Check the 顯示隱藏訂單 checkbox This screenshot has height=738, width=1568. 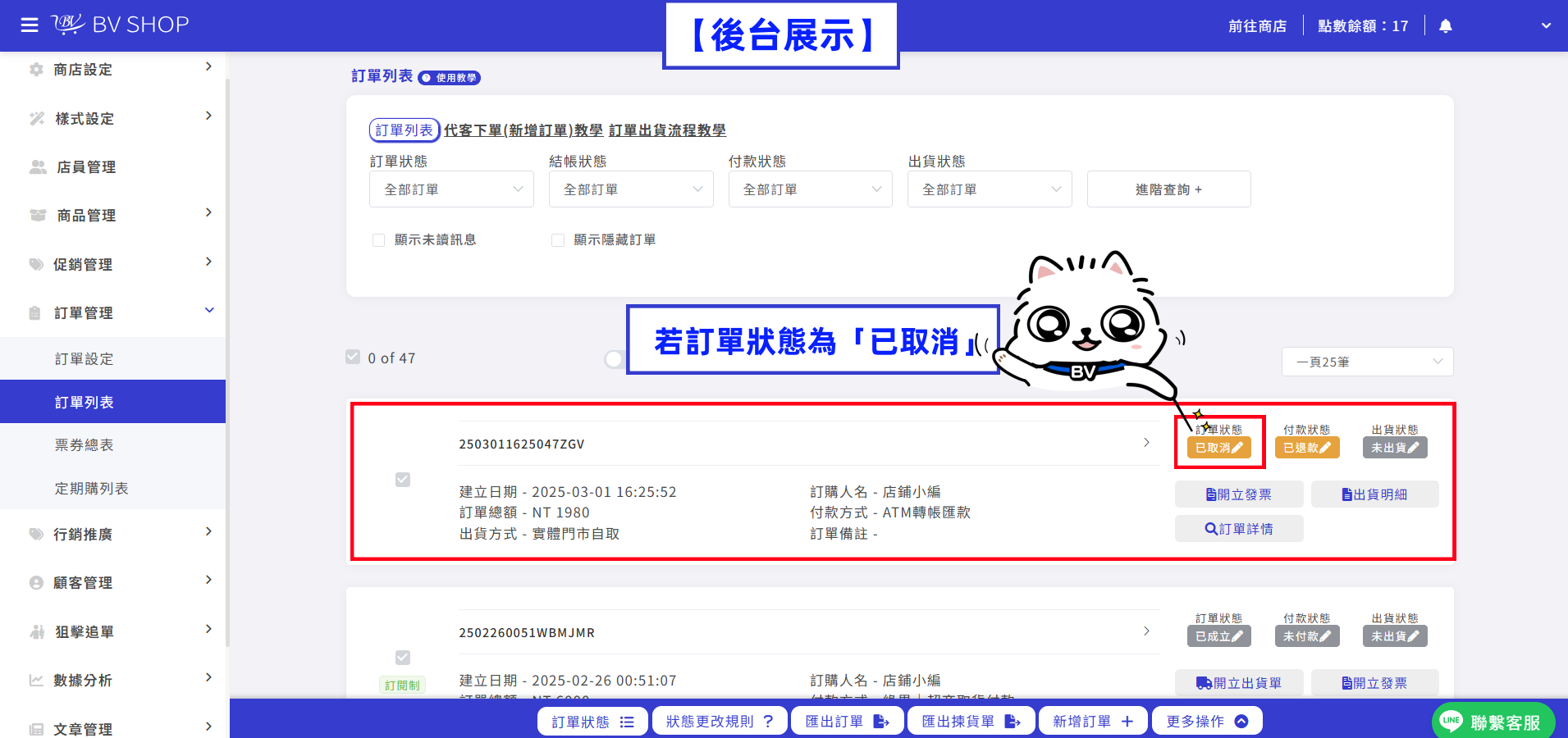coord(558,240)
